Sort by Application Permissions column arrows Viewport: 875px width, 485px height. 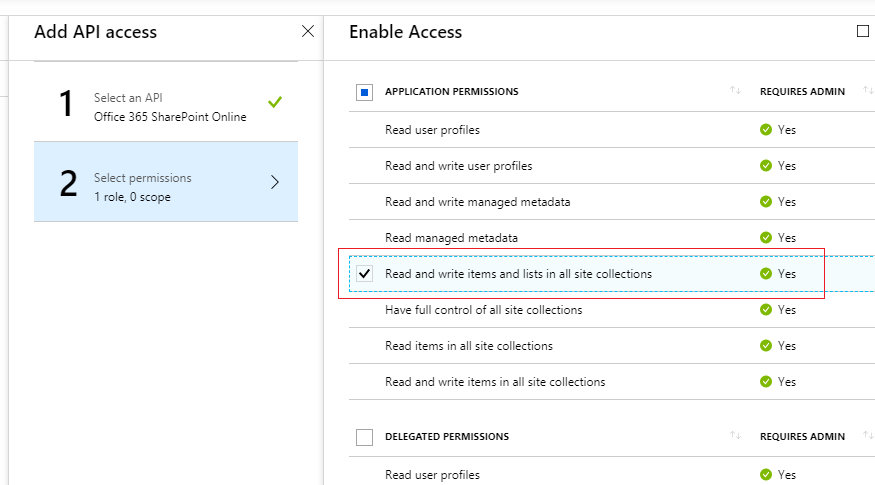click(735, 90)
